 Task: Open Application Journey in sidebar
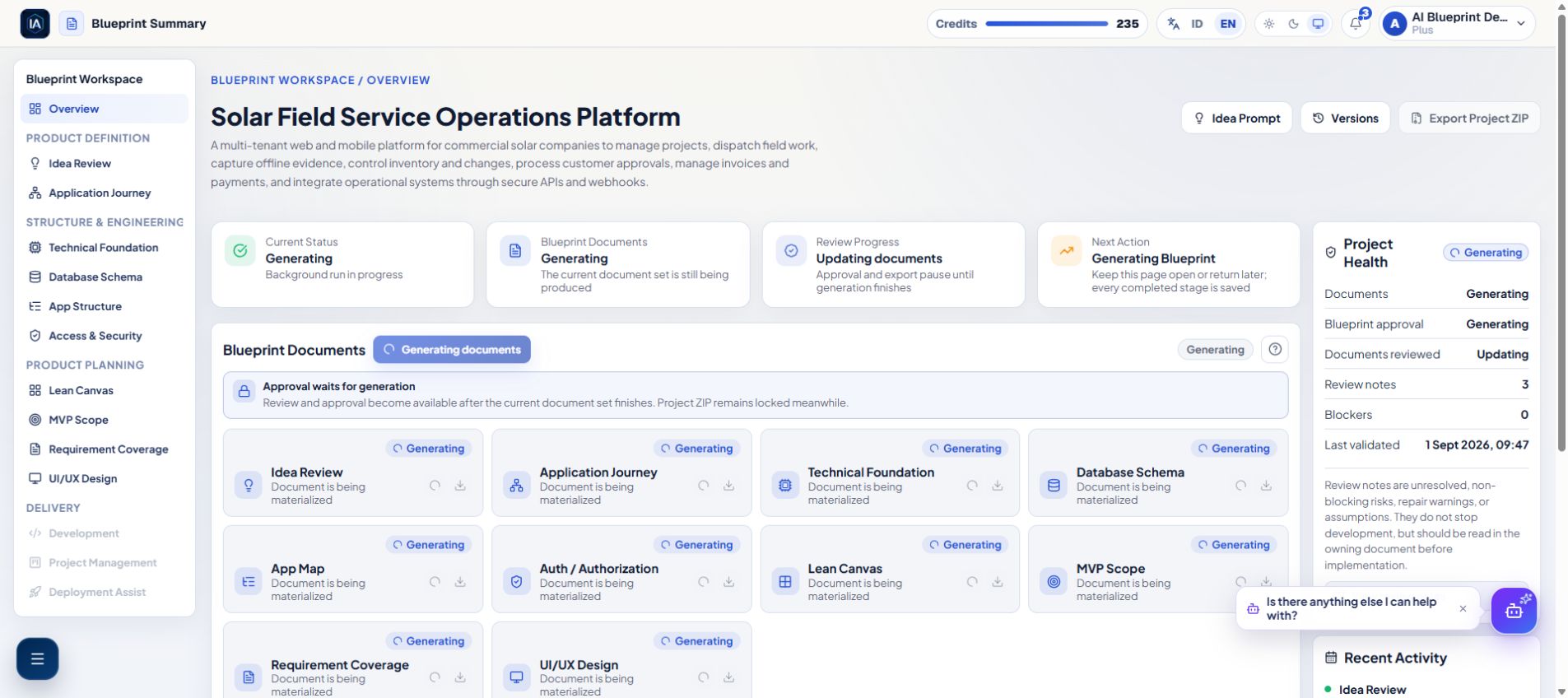pos(105,193)
